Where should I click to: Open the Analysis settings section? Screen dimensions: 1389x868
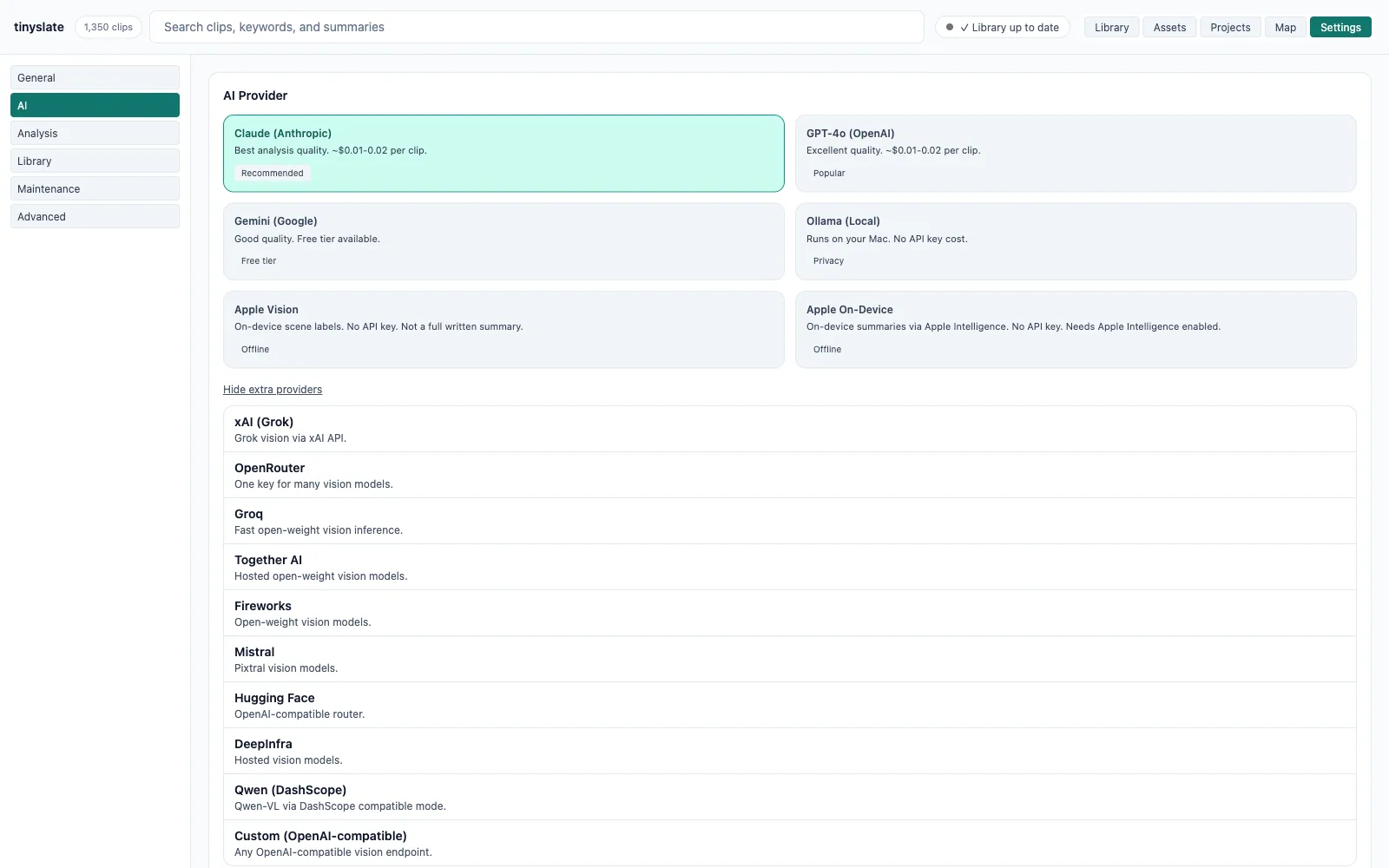[95, 133]
